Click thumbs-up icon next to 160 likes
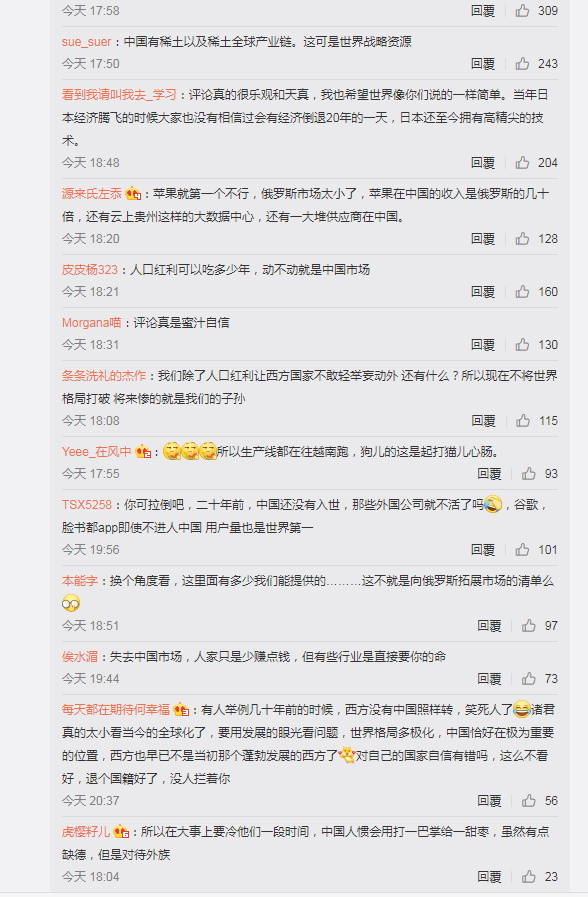 pyautogui.click(x=522, y=292)
